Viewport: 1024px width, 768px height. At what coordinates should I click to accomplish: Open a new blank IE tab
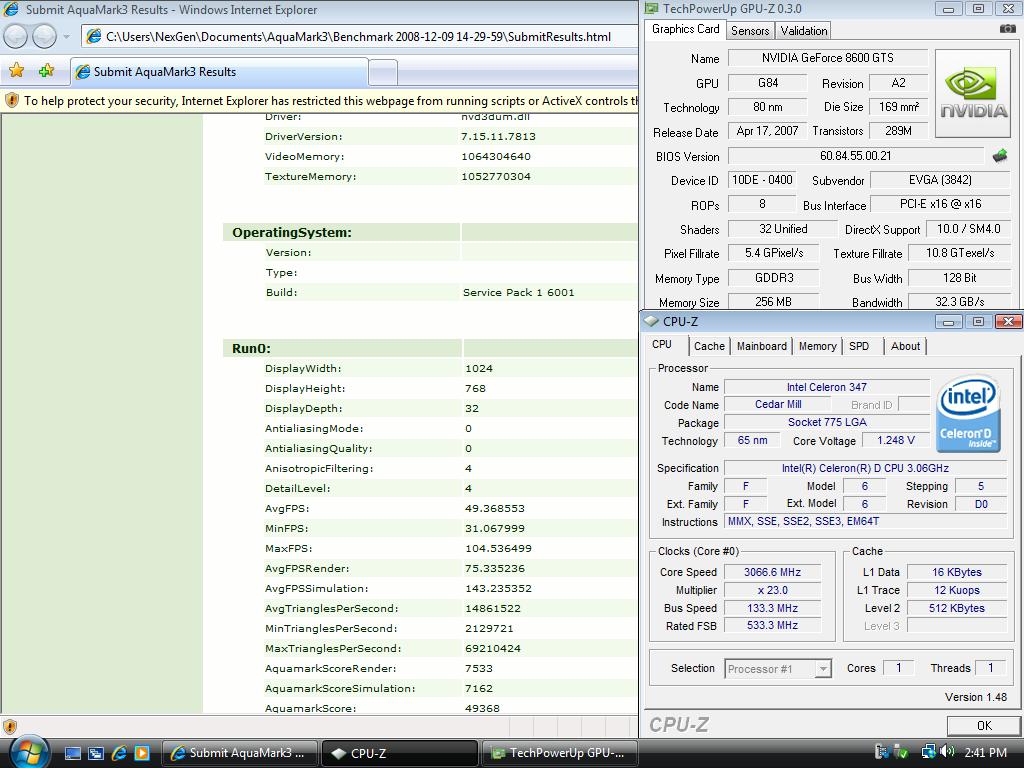coord(383,72)
